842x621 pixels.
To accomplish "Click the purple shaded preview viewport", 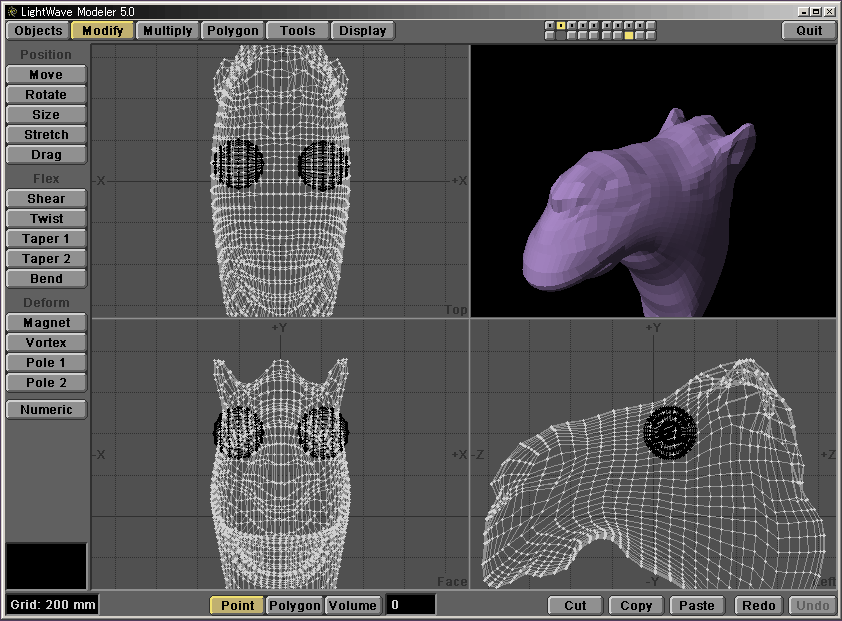I will [x=652, y=180].
